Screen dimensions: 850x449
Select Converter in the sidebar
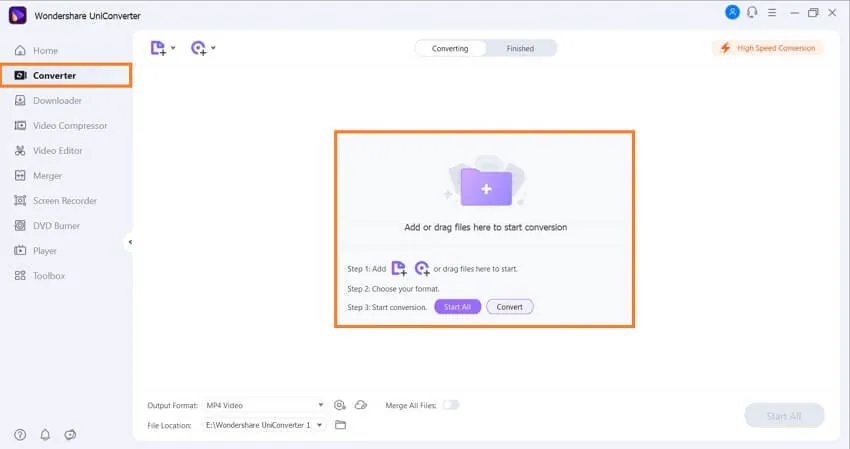(66, 75)
